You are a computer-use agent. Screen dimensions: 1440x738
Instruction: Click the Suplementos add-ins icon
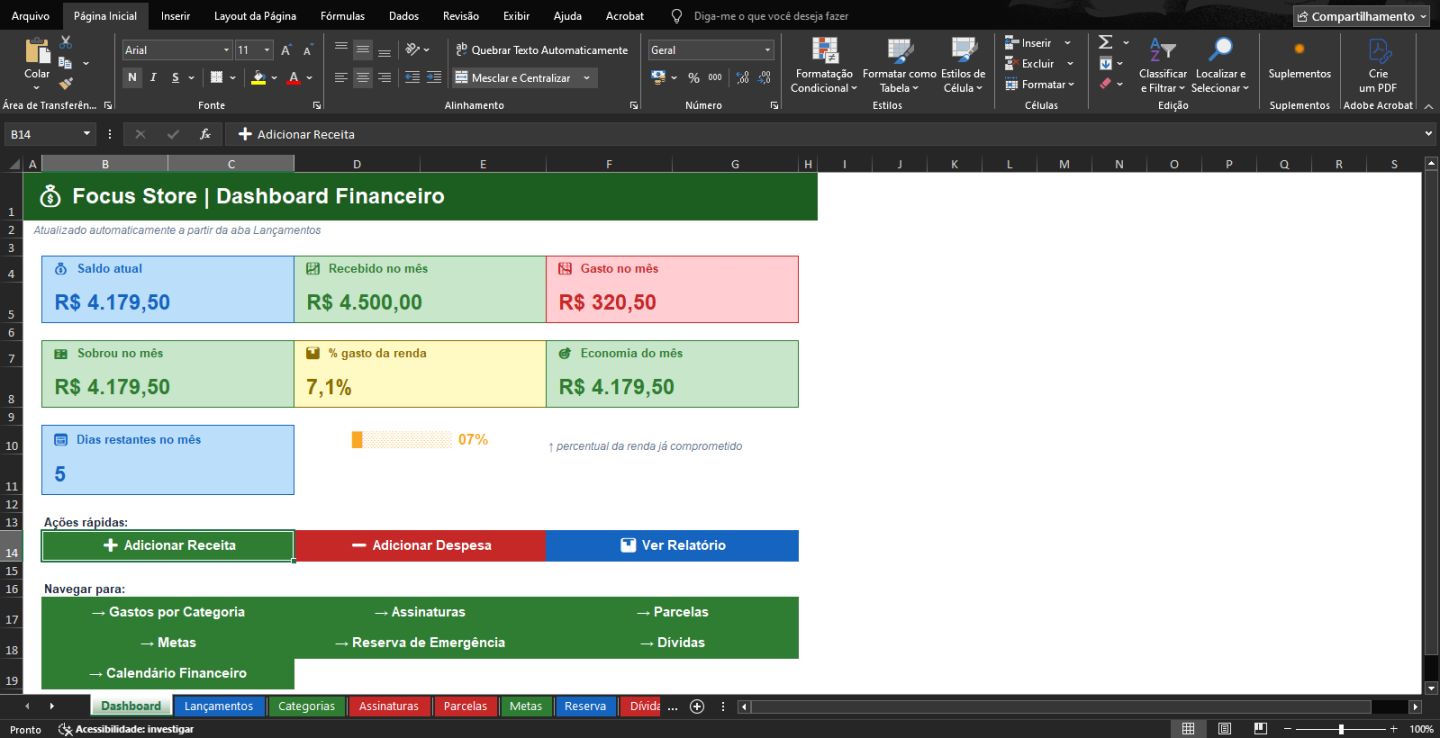pyautogui.click(x=1299, y=58)
